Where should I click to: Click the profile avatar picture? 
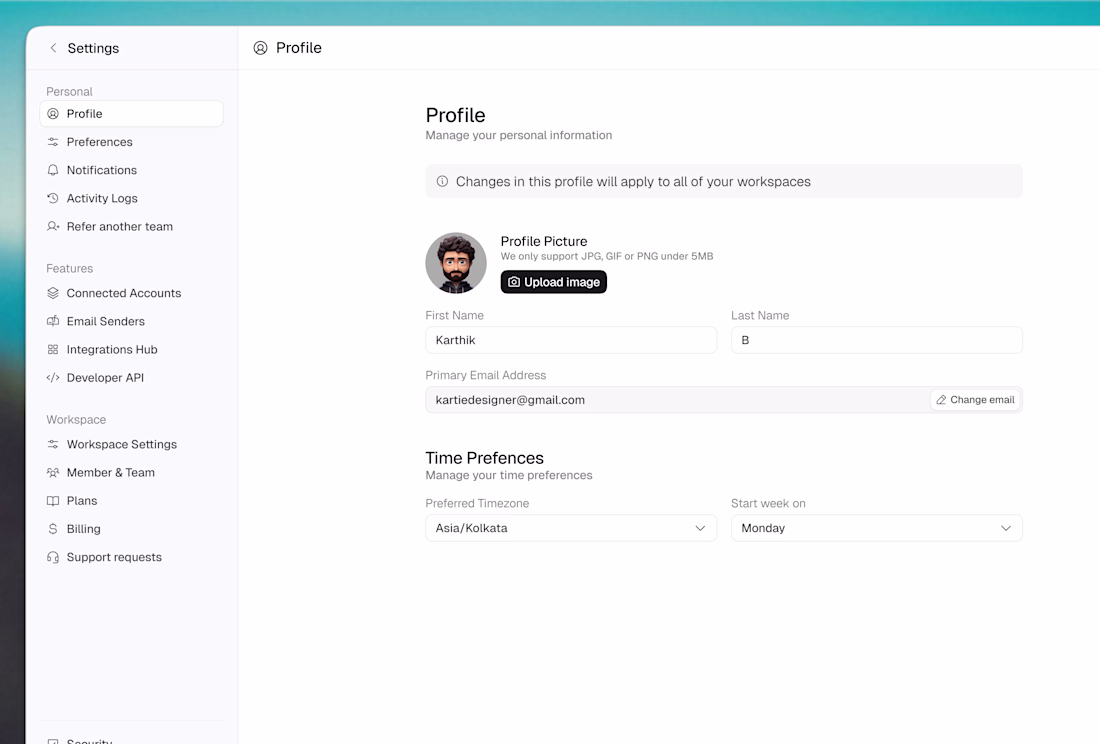[x=456, y=263]
